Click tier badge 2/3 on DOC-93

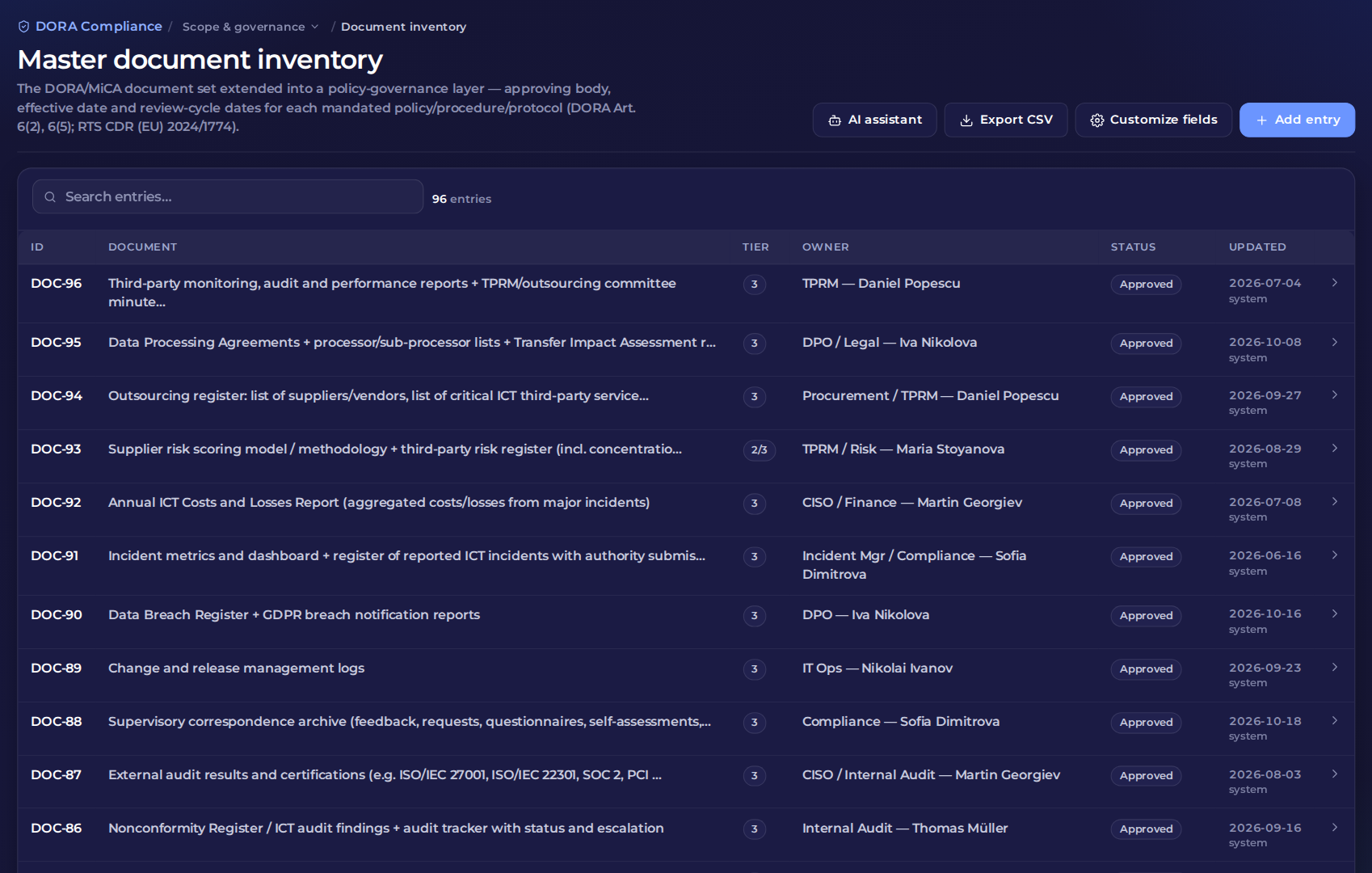(x=759, y=450)
